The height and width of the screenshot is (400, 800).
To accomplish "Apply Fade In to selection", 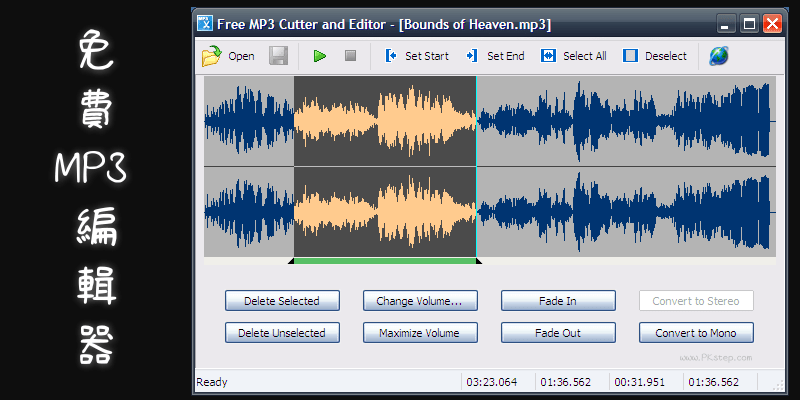I will coord(558,301).
